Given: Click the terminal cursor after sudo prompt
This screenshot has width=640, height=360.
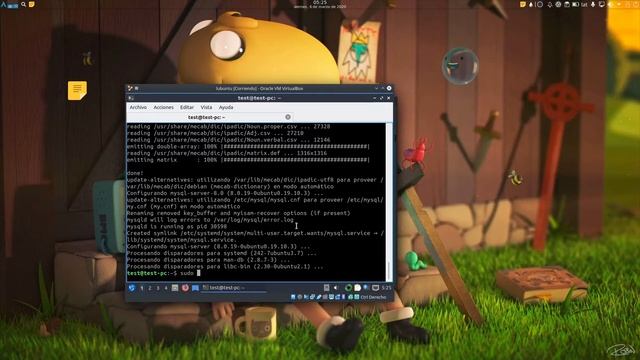Looking at the screenshot, I should pos(199,273).
